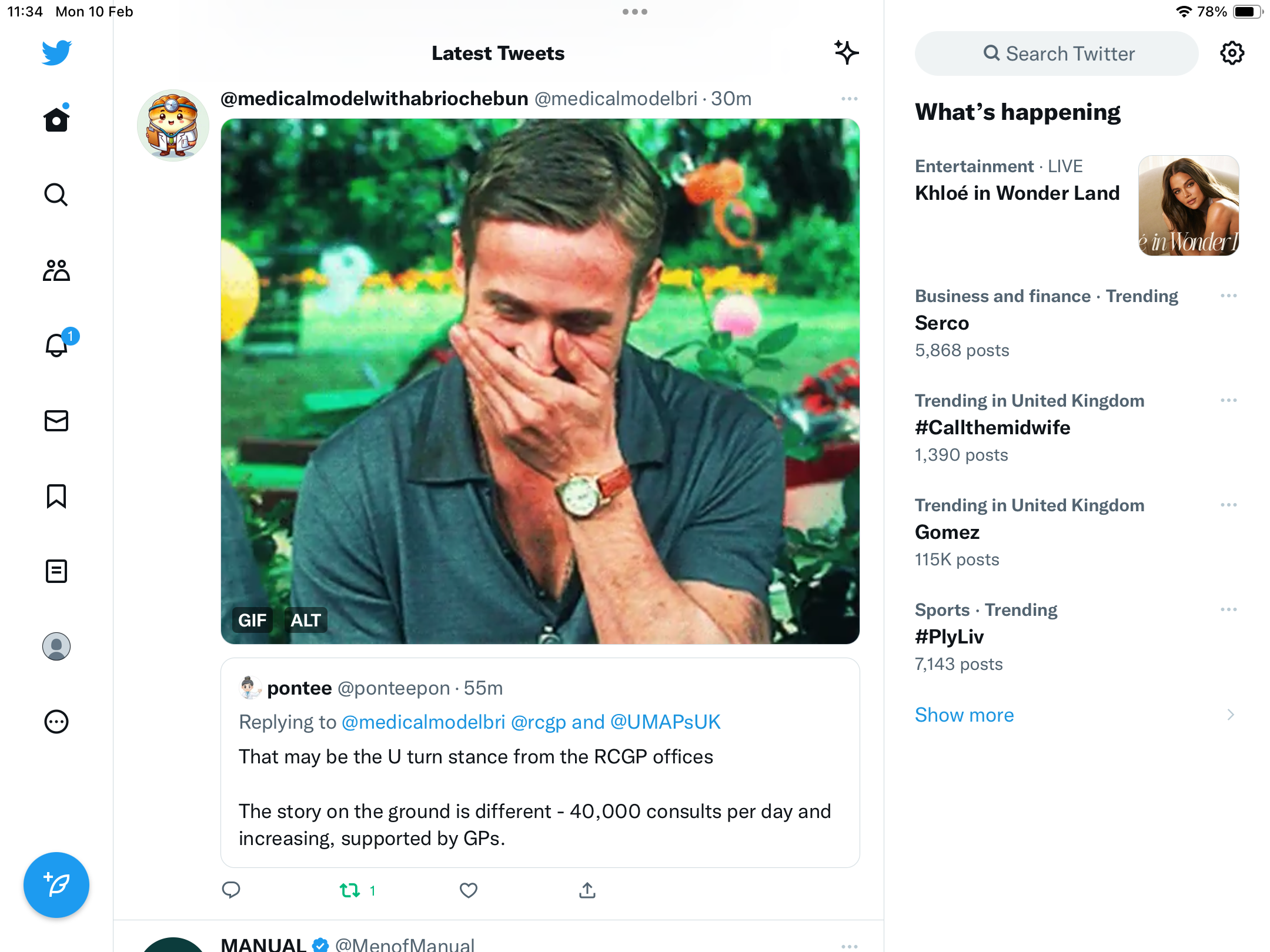Tap the Wi-Fi status icon
The width and height of the screenshot is (1270, 952).
(x=1184, y=12)
